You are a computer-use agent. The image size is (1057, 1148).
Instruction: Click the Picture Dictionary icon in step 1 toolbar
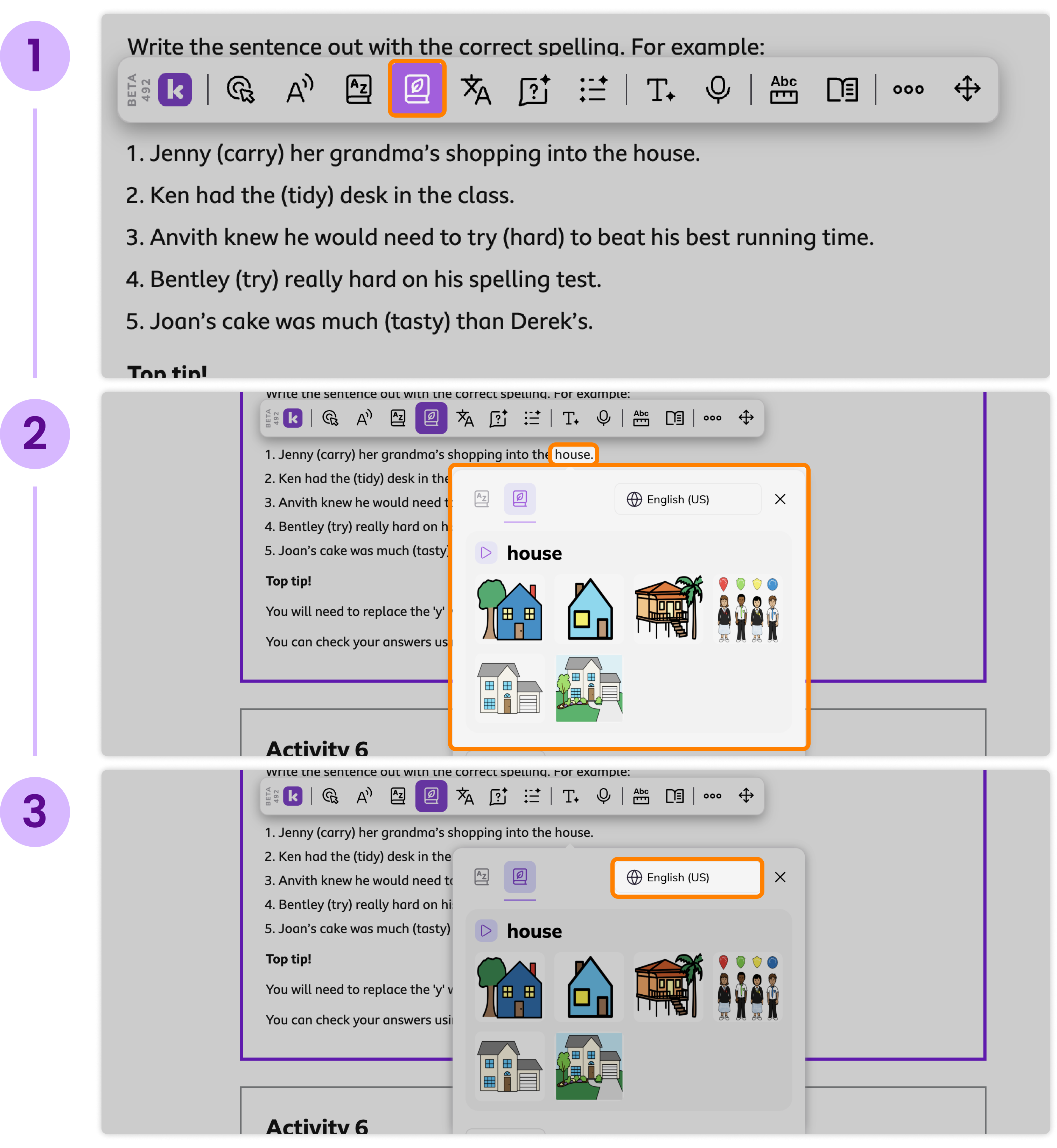pyautogui.click(x=416, y=89)
